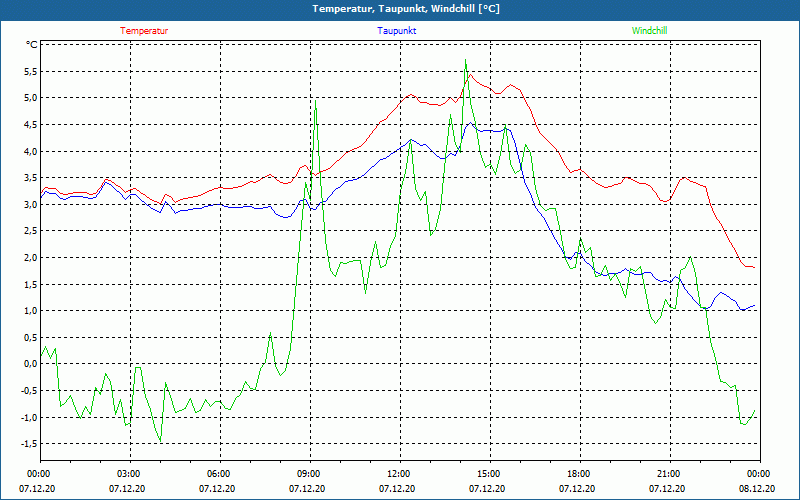Click the '07.12.20' date under 12:00

(x=397, y=488)
